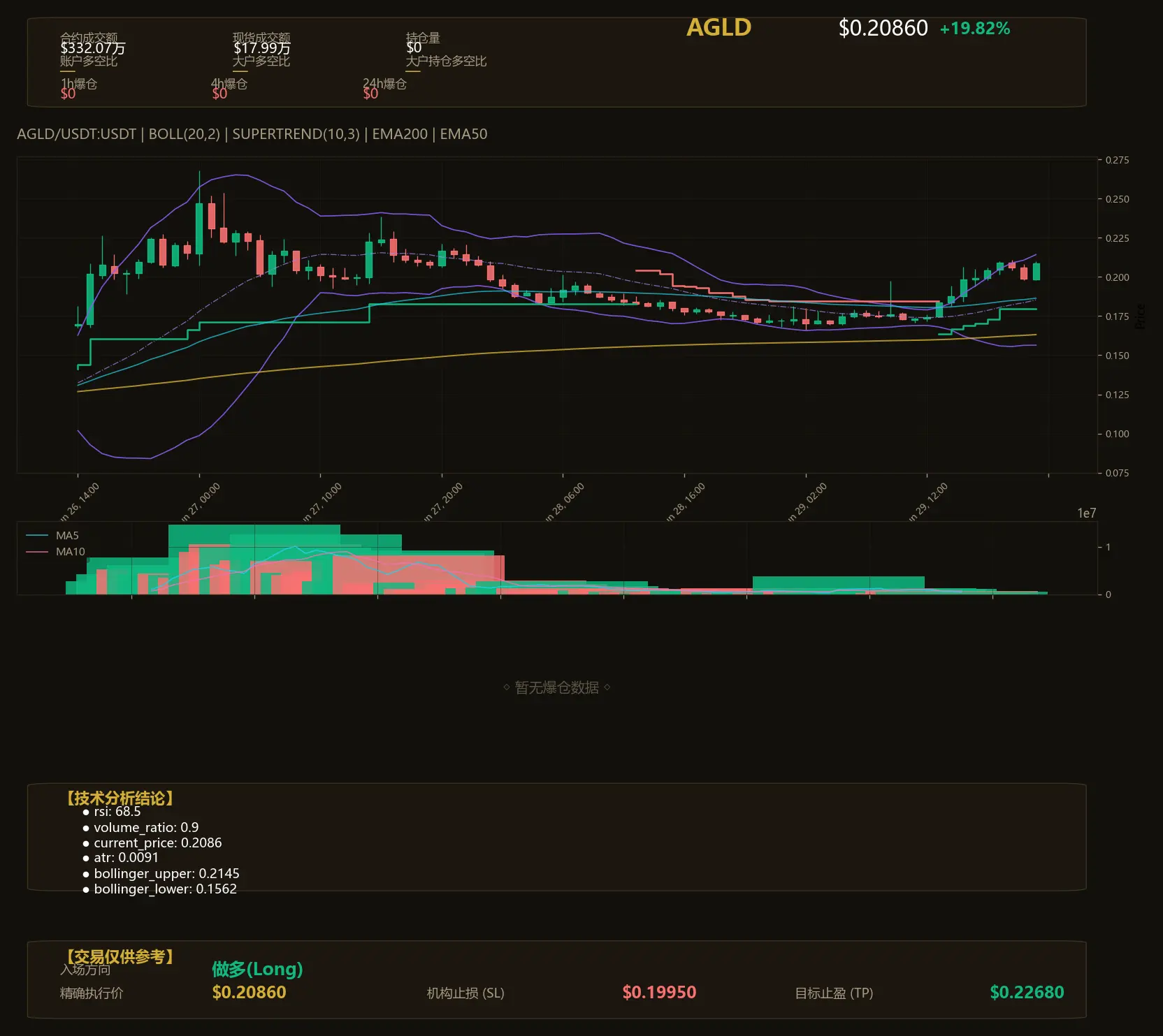1163x1036 pixels.
Task: Click the 持仓量 label
Action: click(423, 37)
